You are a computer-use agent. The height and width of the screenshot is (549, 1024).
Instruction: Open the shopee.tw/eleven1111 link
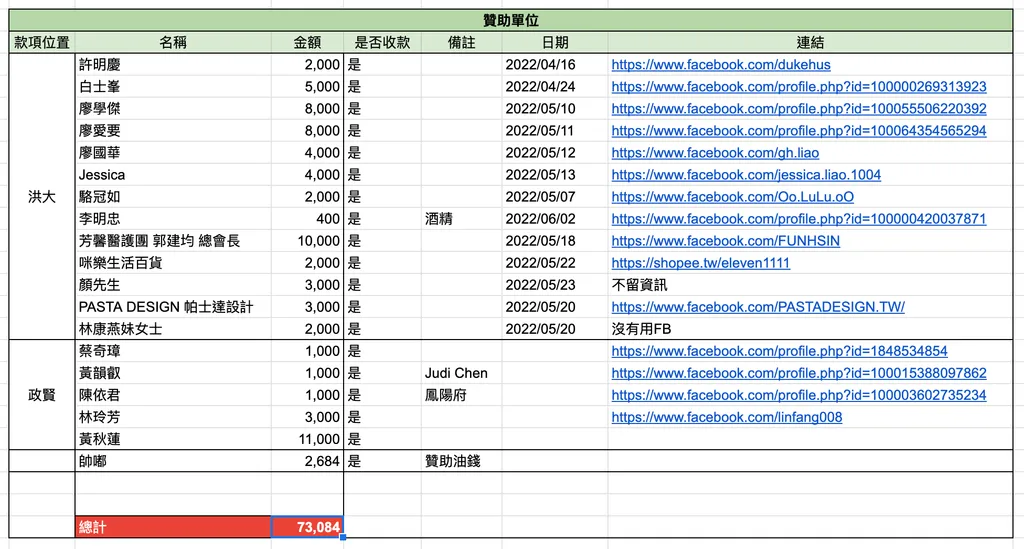pos(701,263)
